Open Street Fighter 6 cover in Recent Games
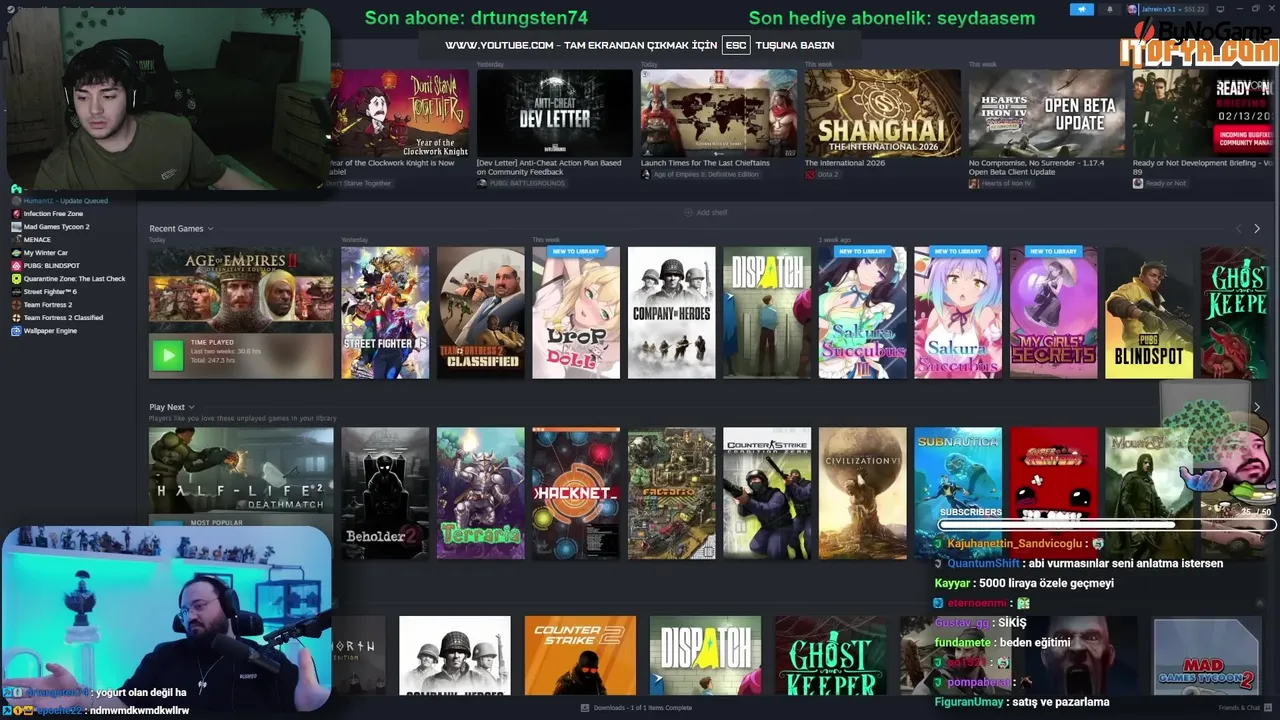Image resolution: width=1280 pixels, height=720 pixels. coord(385,313)
